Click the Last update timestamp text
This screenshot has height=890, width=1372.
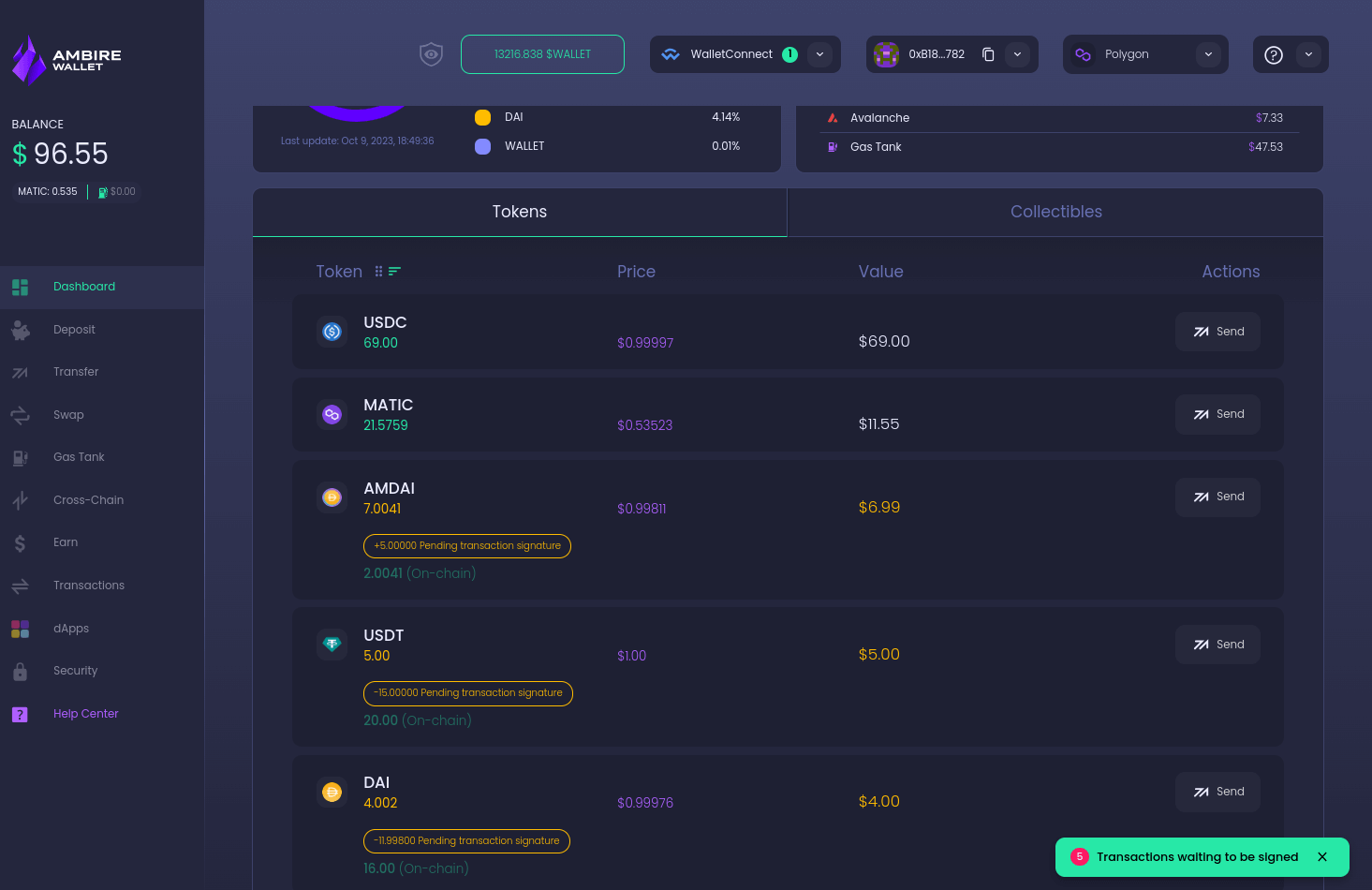click(357, 141)
